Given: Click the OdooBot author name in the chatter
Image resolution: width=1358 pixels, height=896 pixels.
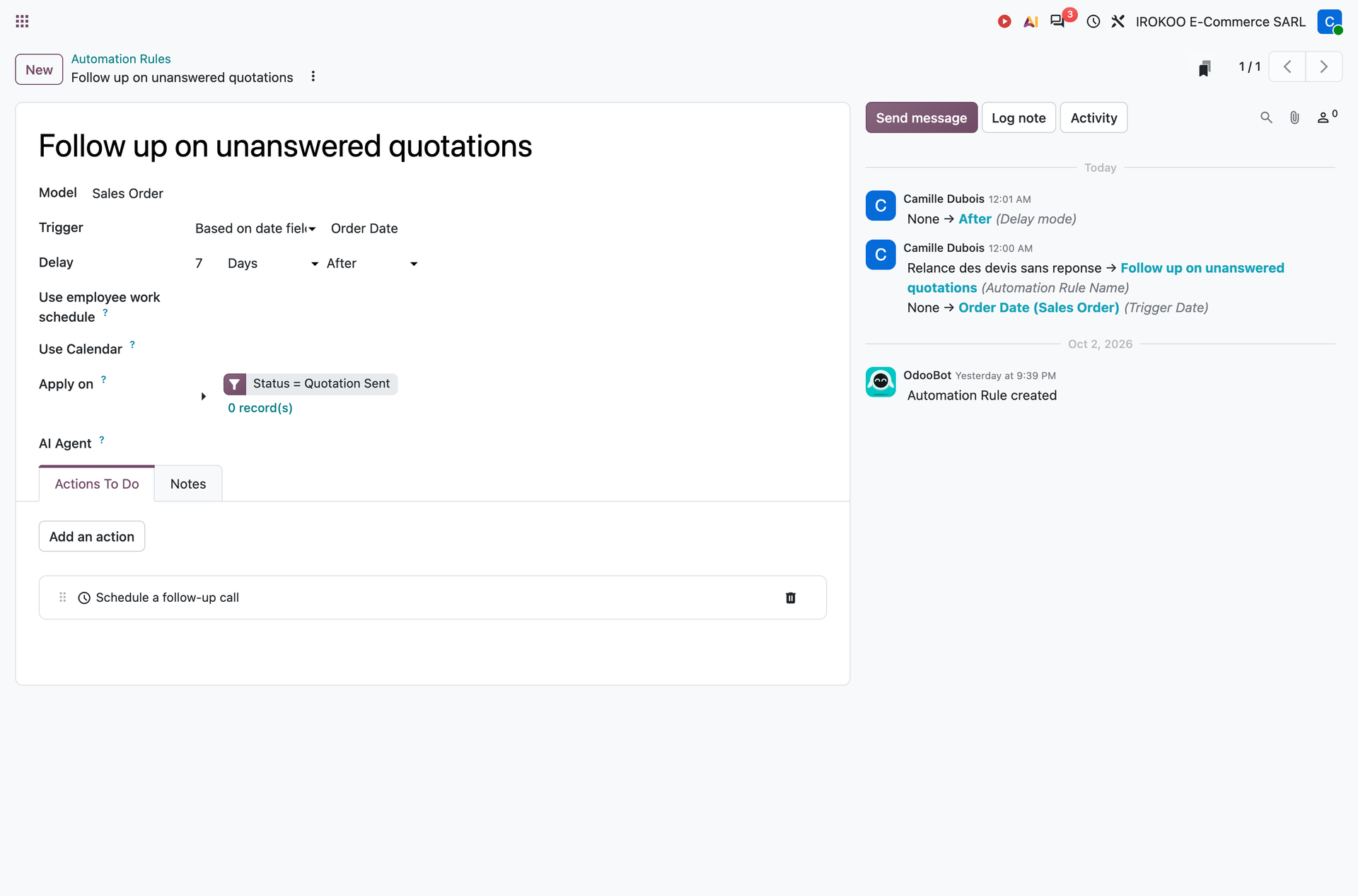Looking at the screenshot, I should click(x=927, y=376).
